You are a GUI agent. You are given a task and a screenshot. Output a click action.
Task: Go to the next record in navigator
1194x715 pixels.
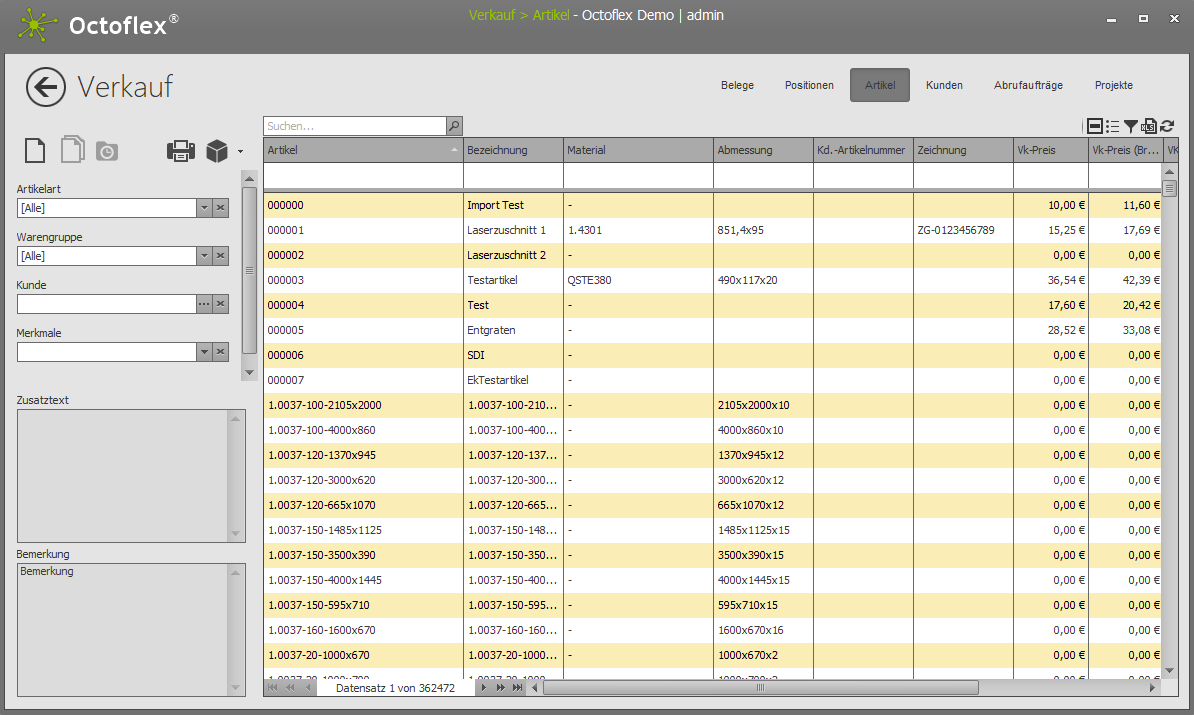click(x=485, y=688)
